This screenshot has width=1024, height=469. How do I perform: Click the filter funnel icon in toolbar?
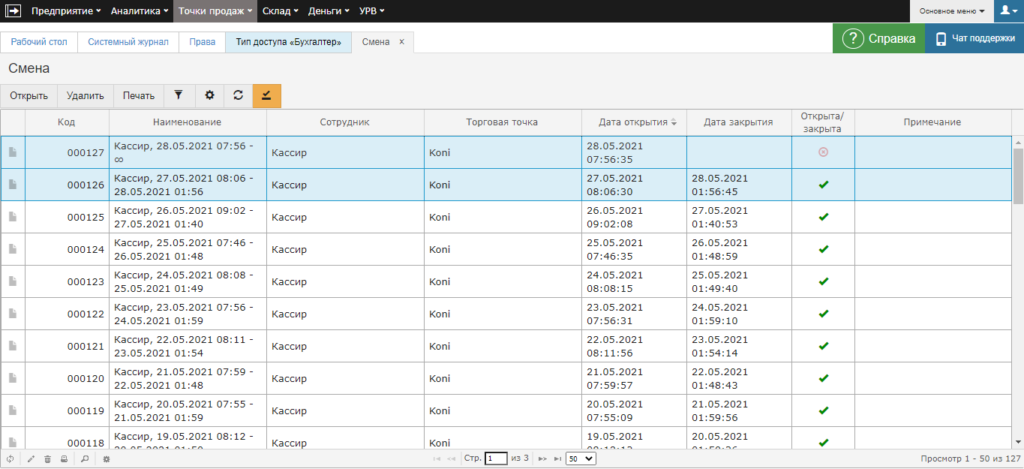178,95
